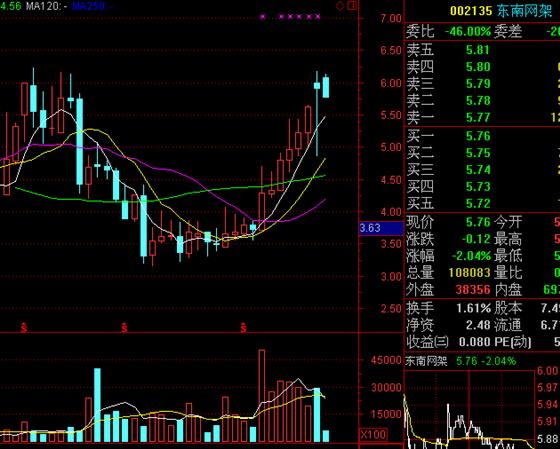The width and height of the screenshot is (560, 449).
Task: Click the latest cyan candlestick
Action: point(326,88)
